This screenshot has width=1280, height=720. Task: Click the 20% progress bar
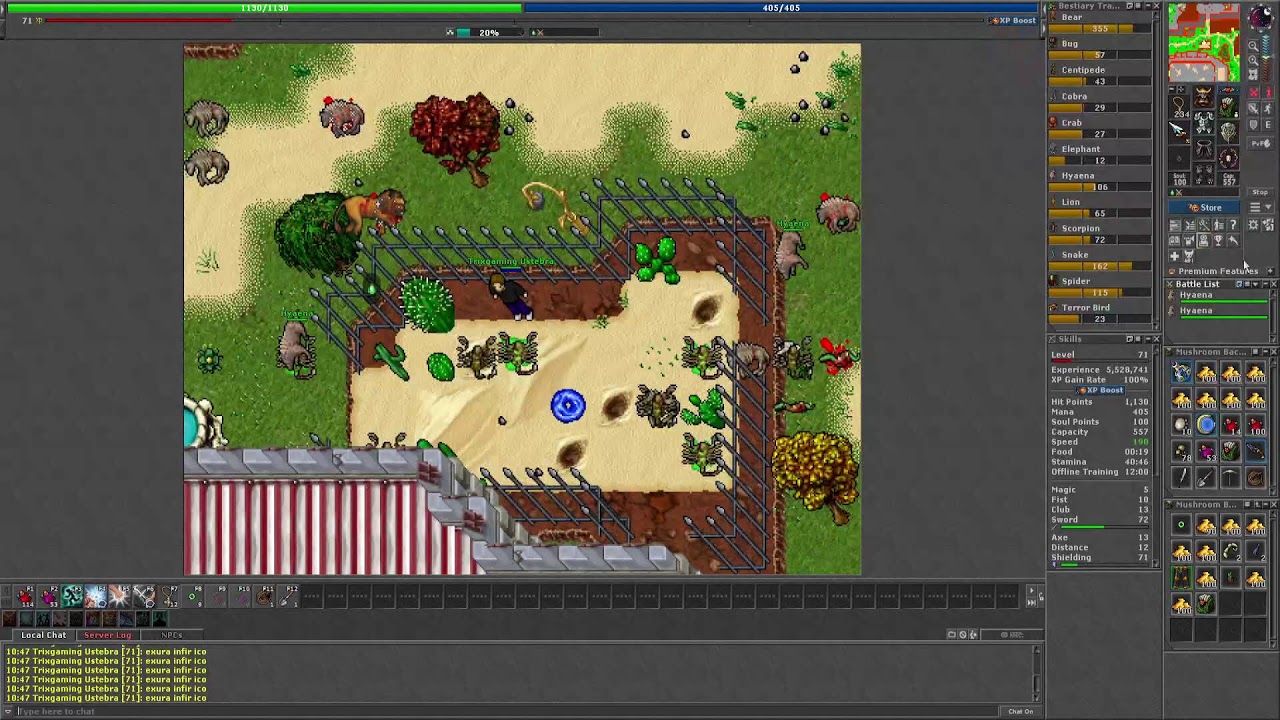[x=488, y=33]
